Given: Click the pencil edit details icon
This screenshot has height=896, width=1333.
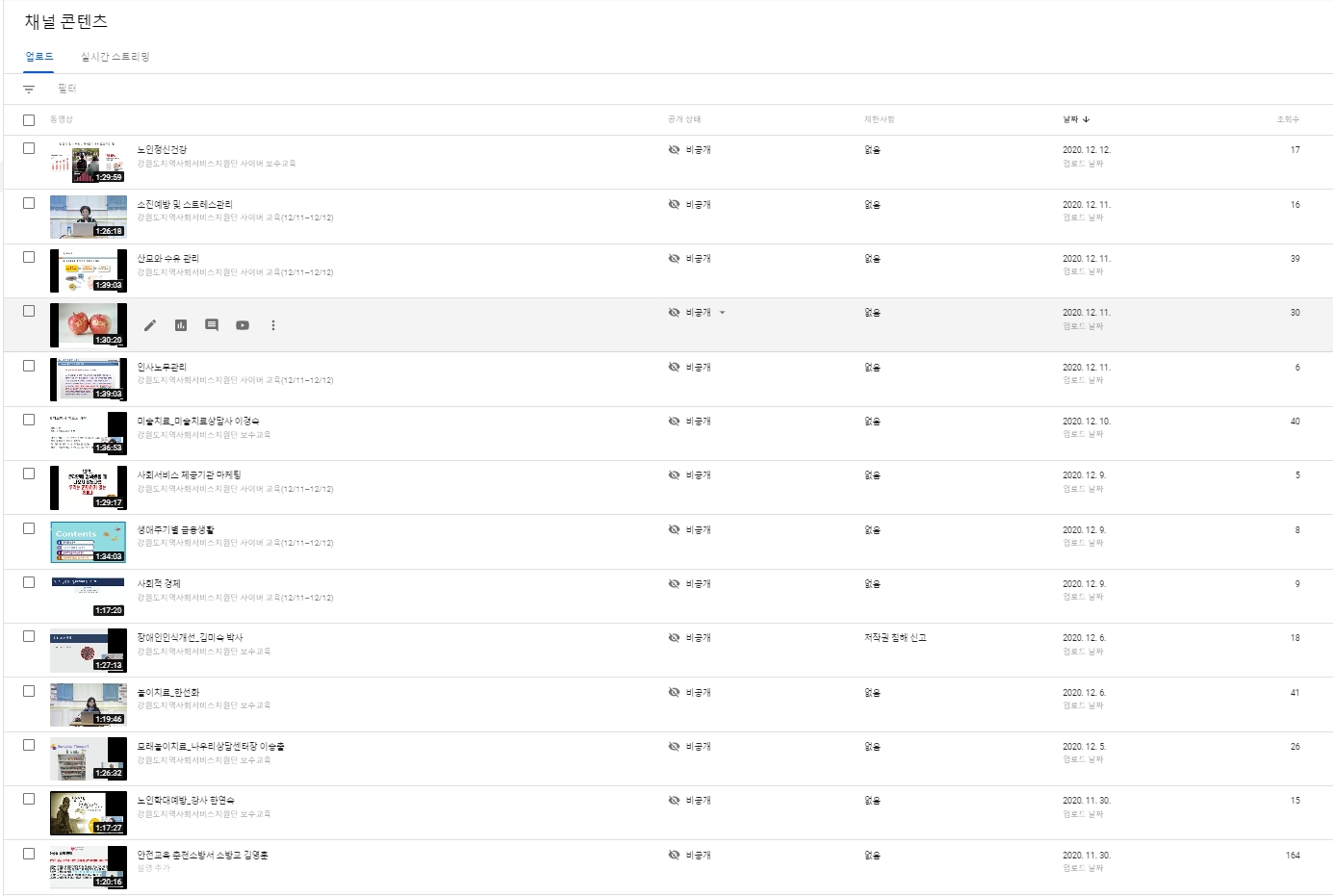Looking at the screenshot, I should (150, 325).
